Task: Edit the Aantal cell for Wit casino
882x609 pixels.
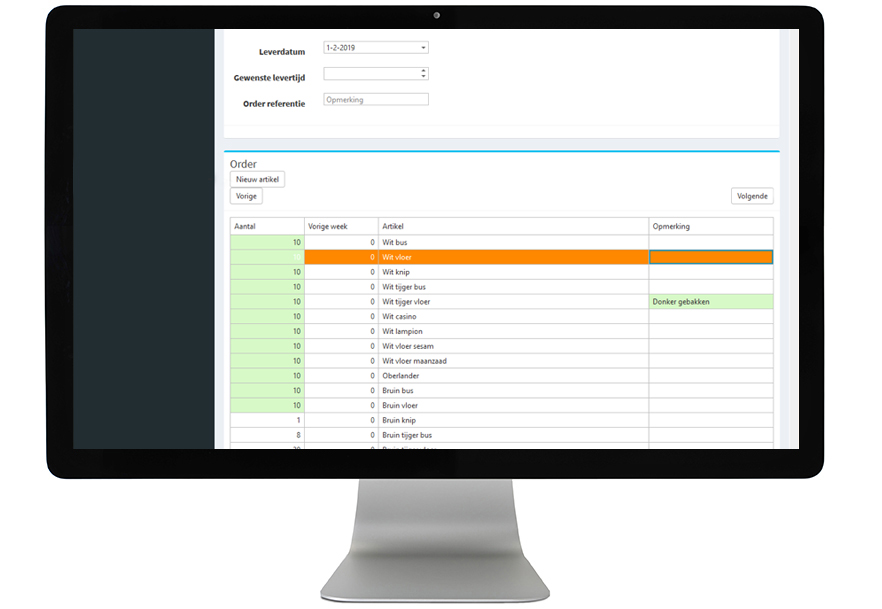Action: [267, 317]
